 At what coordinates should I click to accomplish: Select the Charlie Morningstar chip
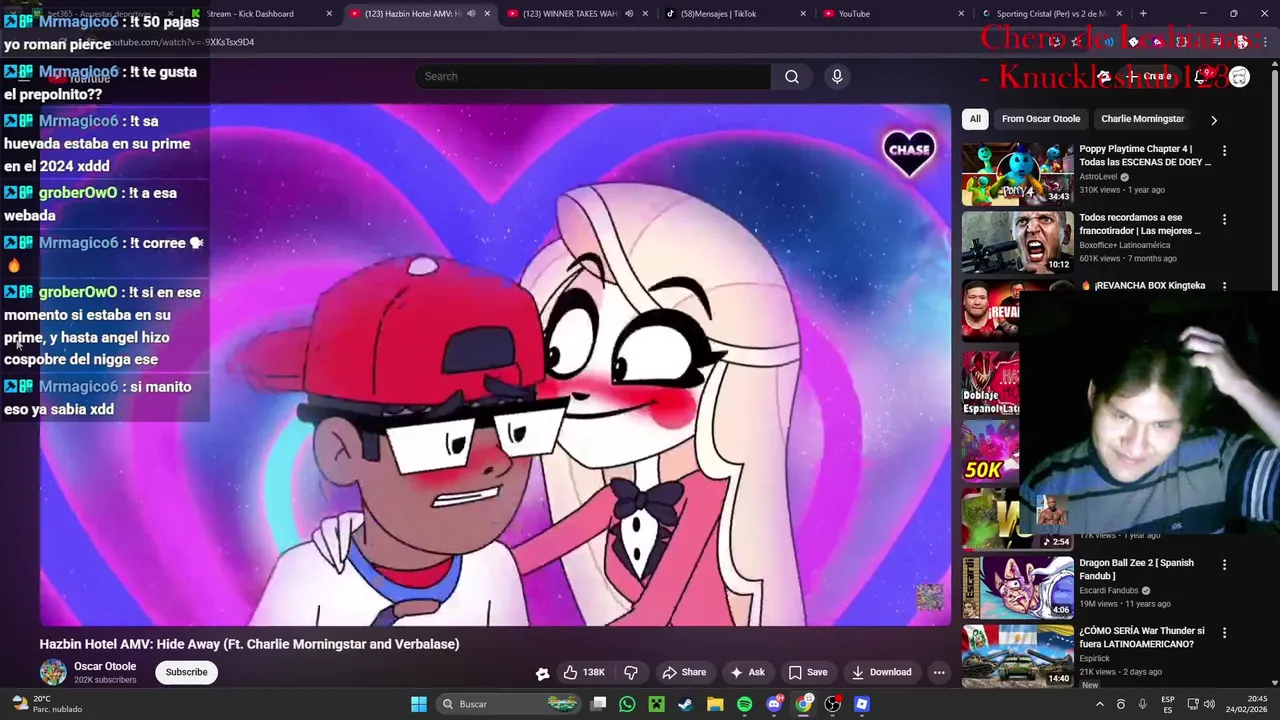1142,119
